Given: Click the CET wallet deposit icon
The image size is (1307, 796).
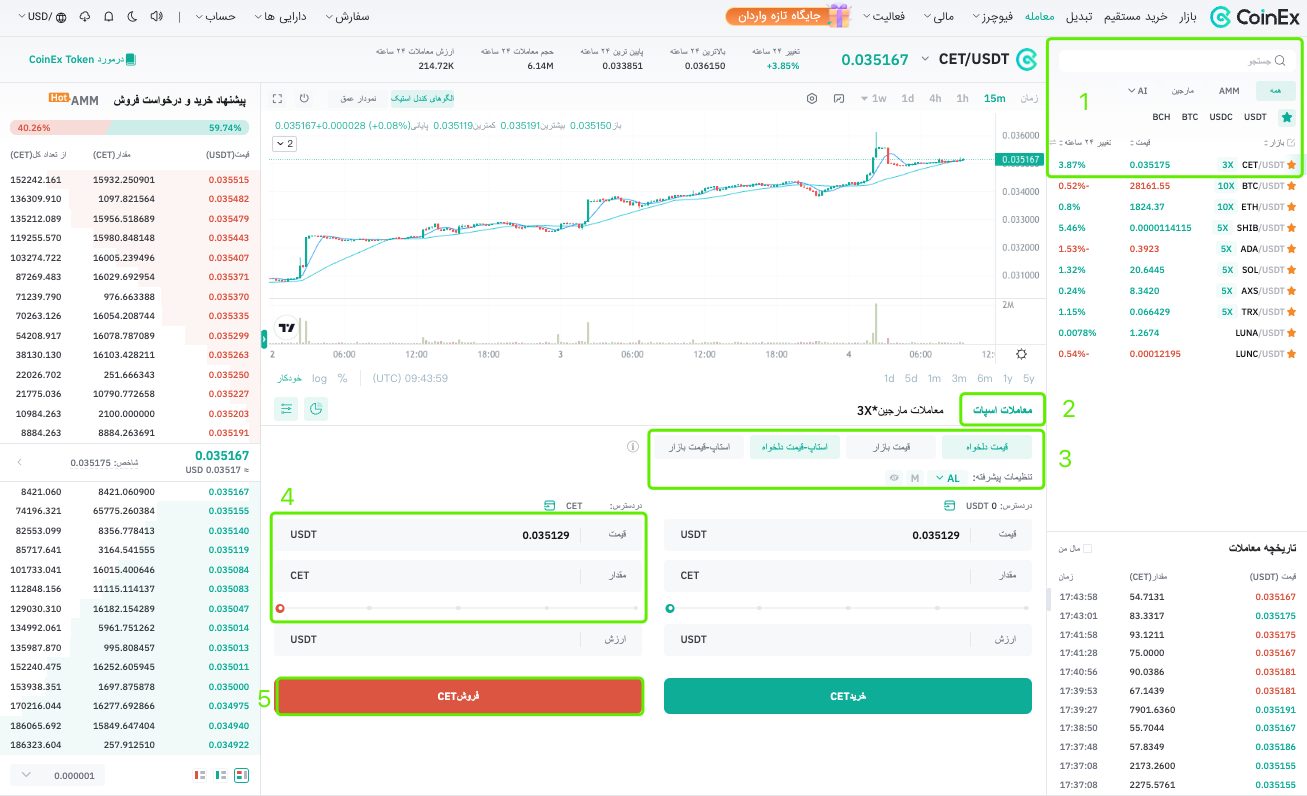Looking at the screenshot, I should click(x=549, y=505).
